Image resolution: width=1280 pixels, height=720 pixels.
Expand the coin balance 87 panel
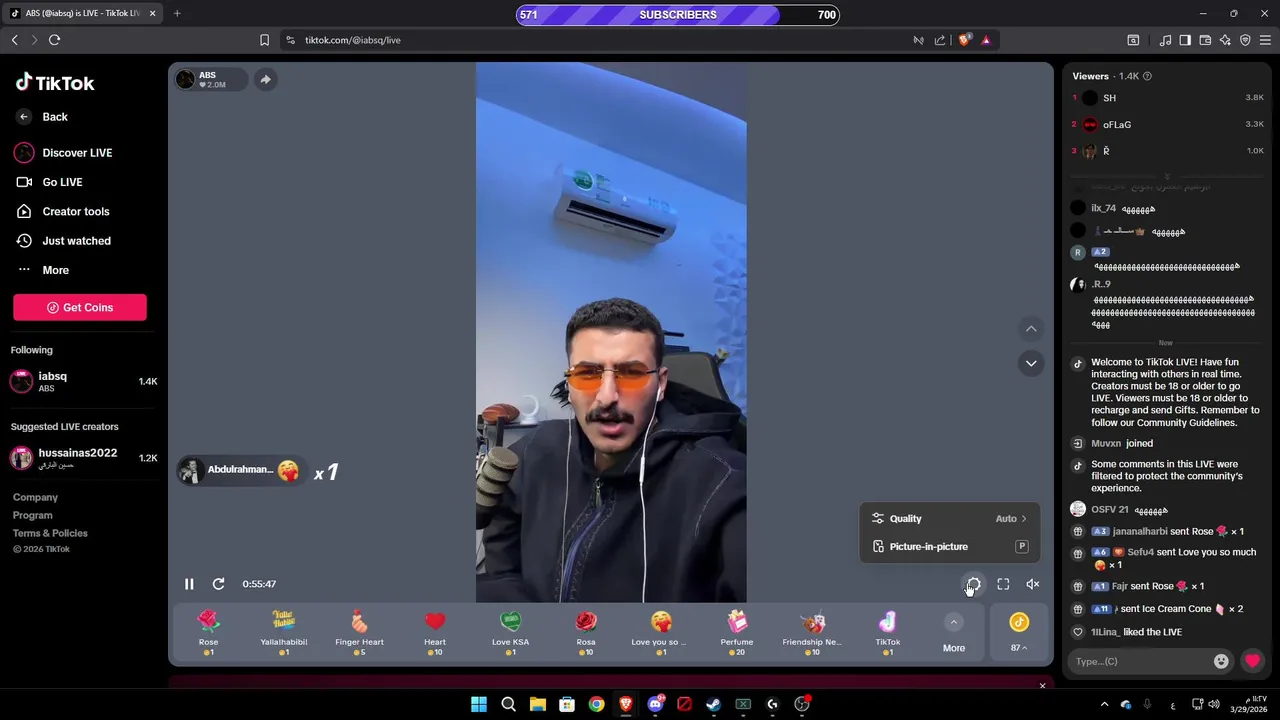coord(1019,633)
